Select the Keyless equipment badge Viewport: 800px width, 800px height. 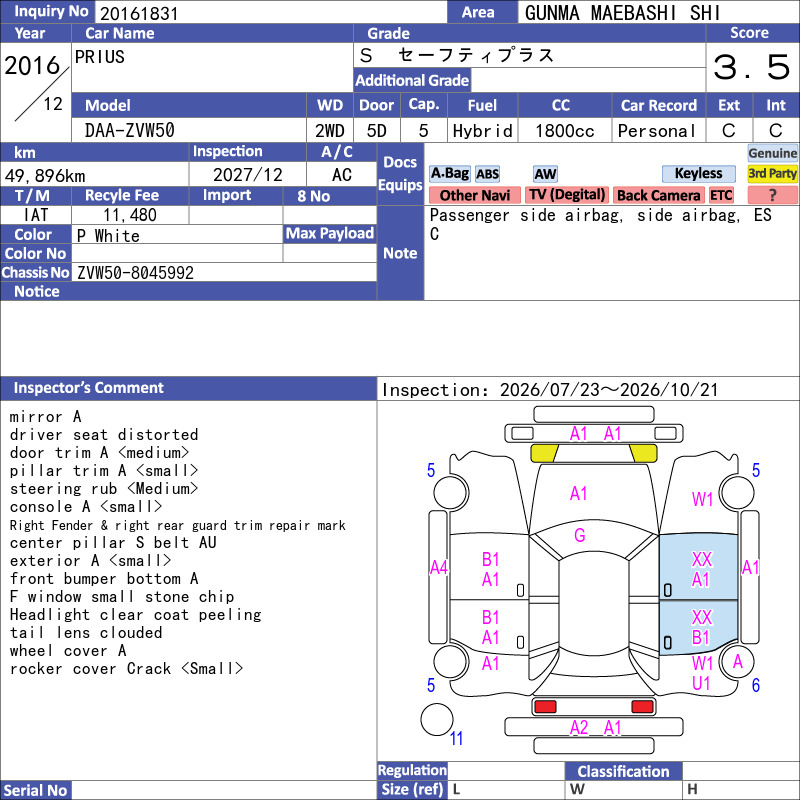coord(698,174)
